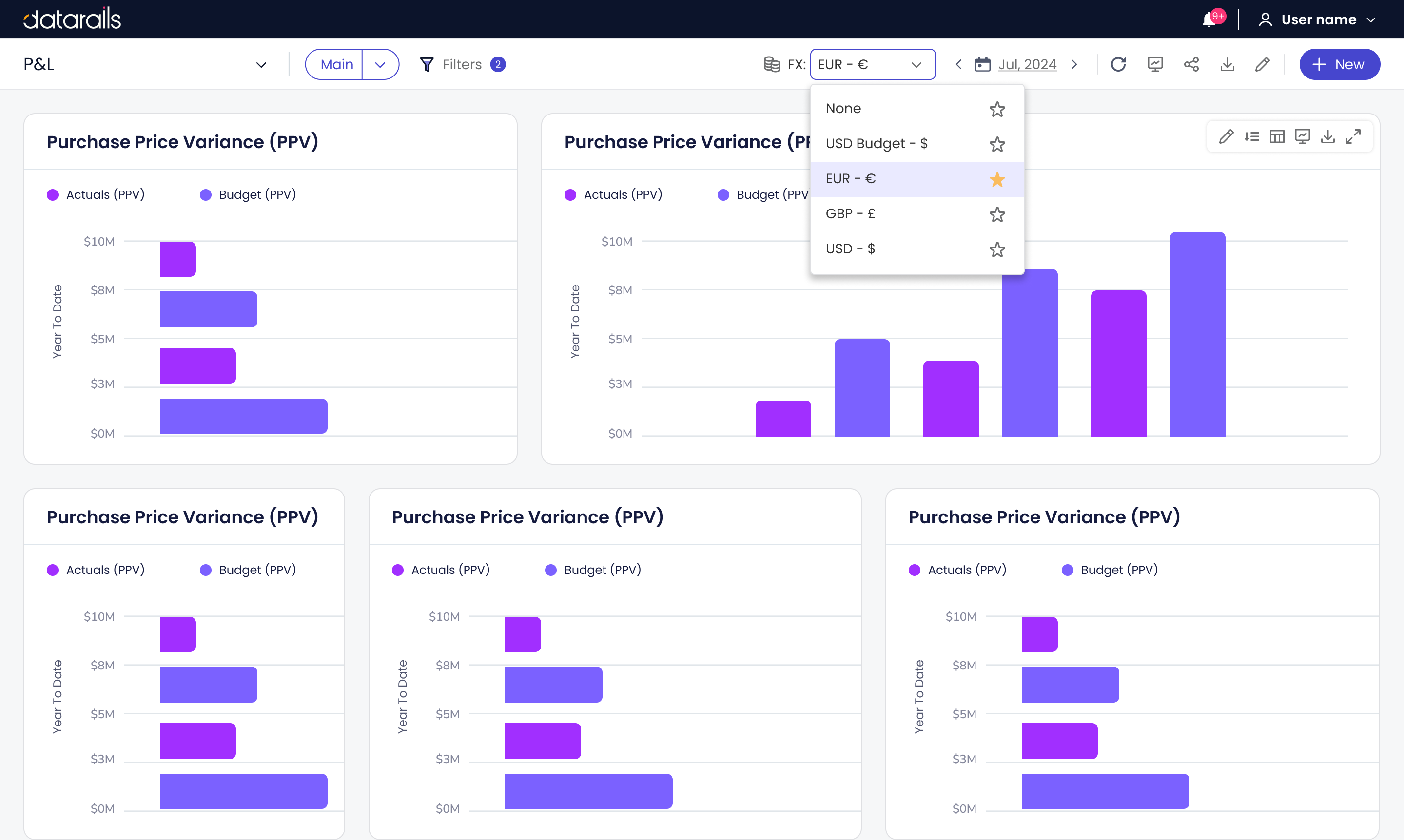Viewport: 1404px width, 840px height.
Task: Open the notifications bell
Action: (x=1209, y=20)
